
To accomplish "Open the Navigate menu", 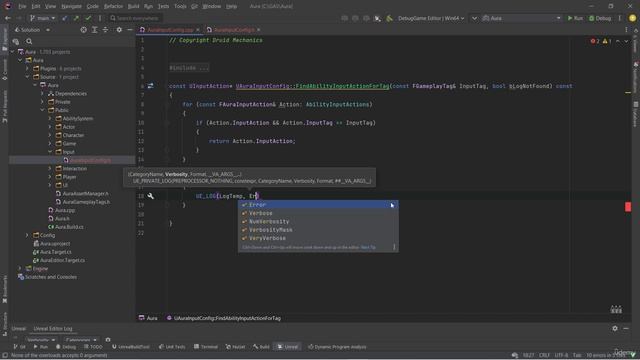I will 71,6.
